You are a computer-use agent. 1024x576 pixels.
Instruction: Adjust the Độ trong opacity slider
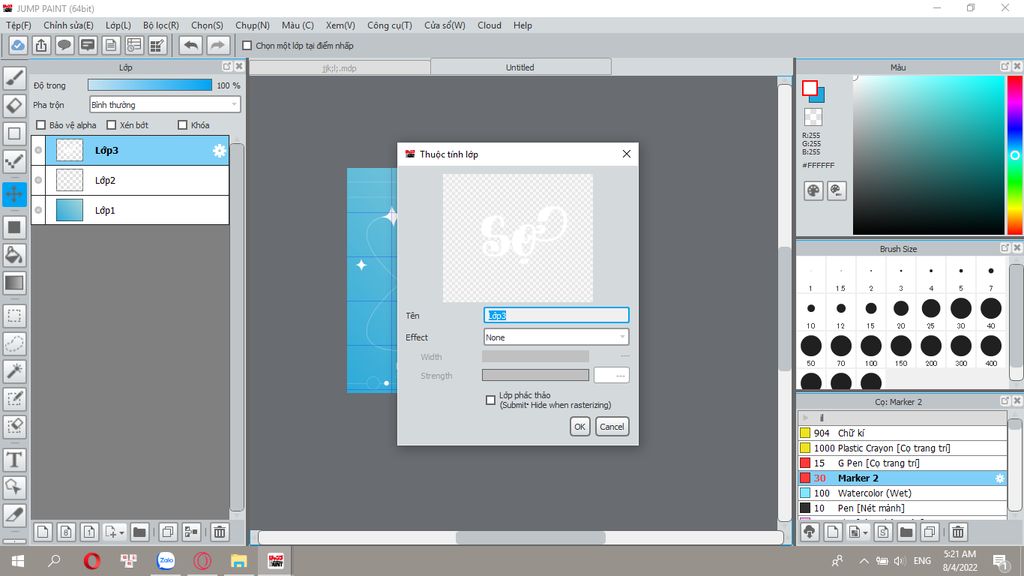point(150,86)
